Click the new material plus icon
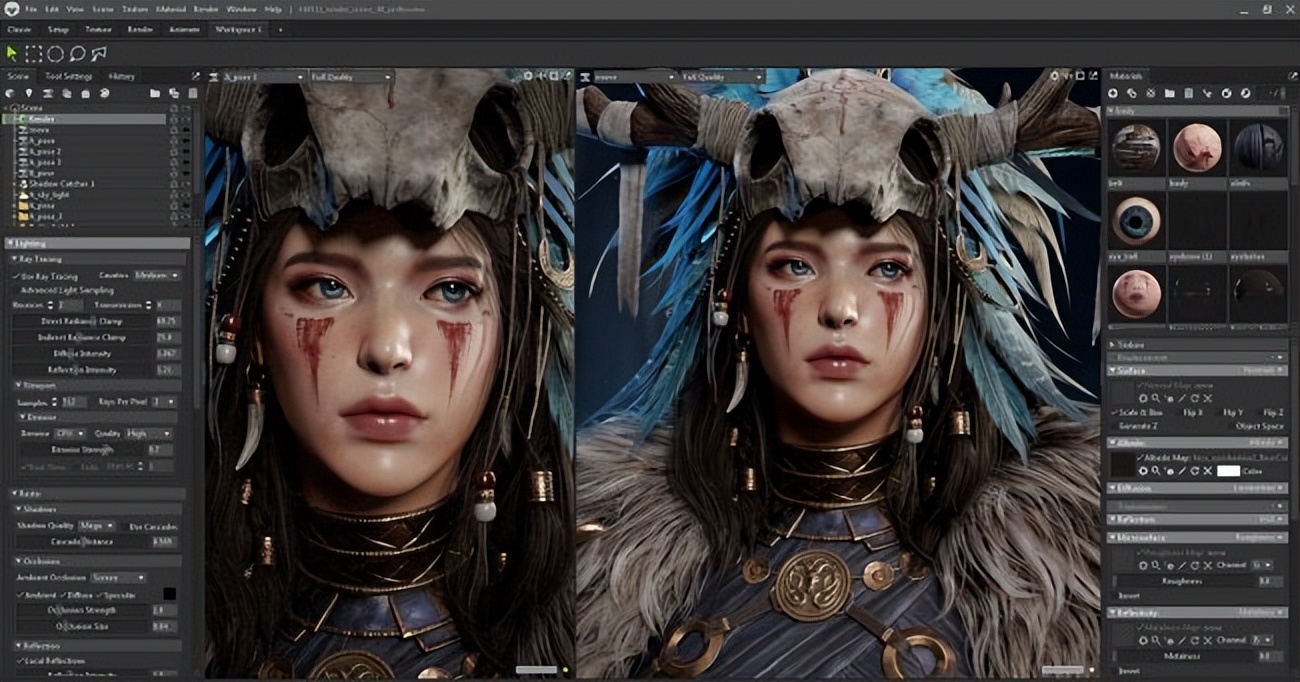Image resolution: width=1300 pixels, height=682 pixels. pos(1113,93)
